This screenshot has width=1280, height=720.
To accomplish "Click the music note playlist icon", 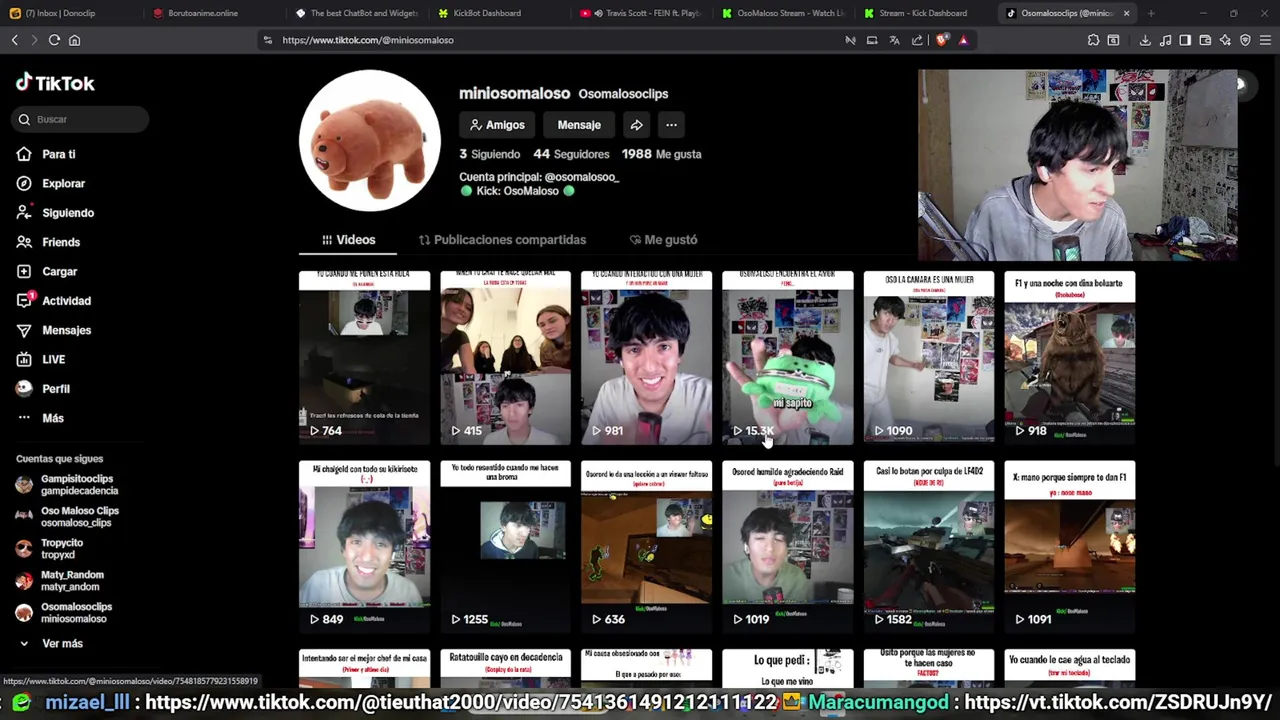I will (1165, 40).
